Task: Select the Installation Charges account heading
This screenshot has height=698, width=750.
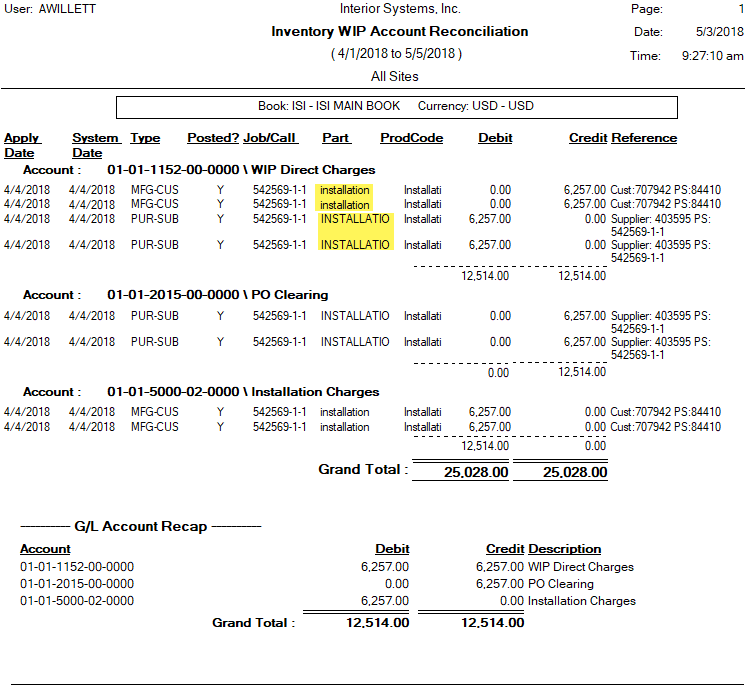Action: [243, 392]
